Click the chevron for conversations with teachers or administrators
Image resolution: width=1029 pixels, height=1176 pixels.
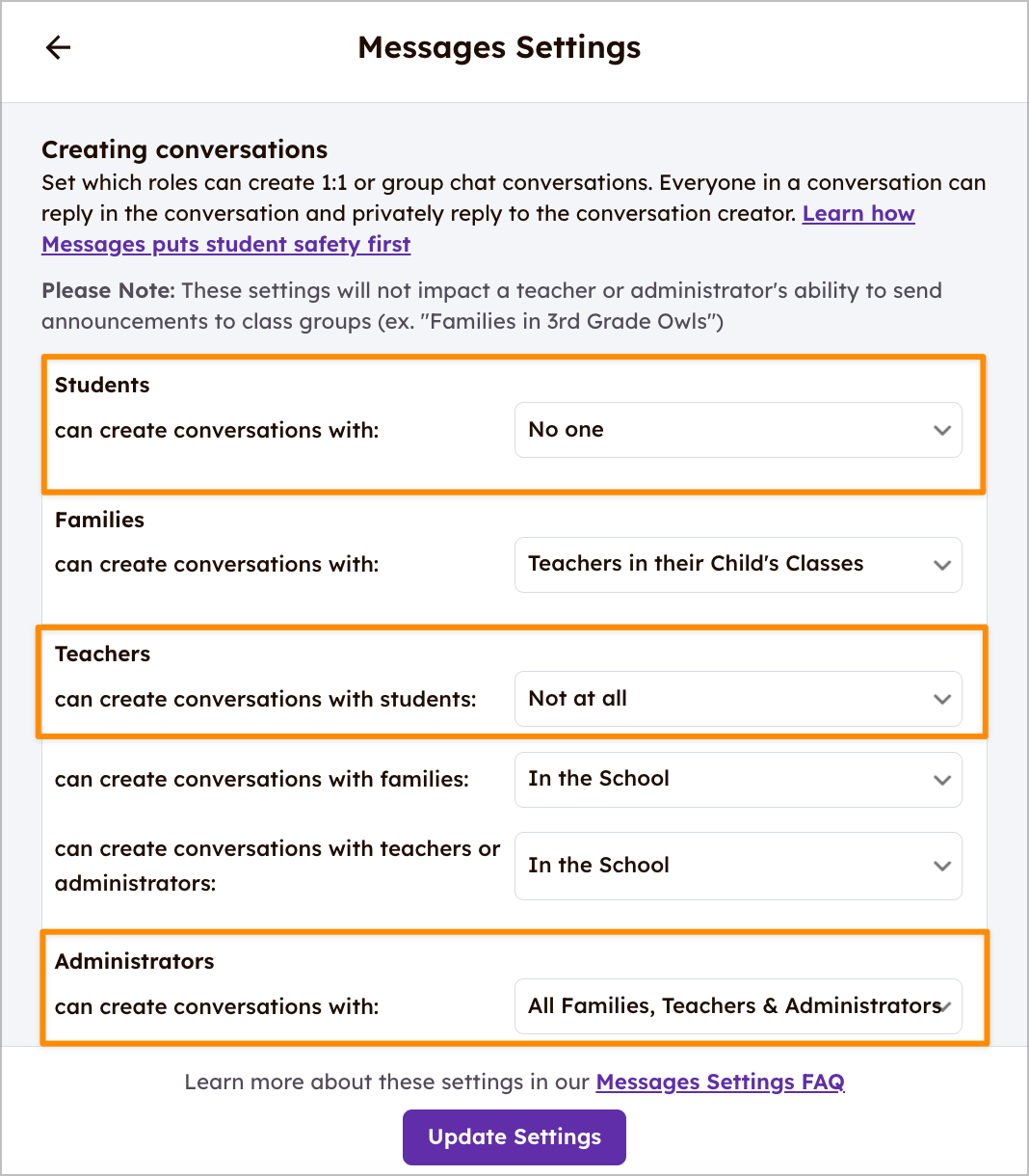point(942,866)
